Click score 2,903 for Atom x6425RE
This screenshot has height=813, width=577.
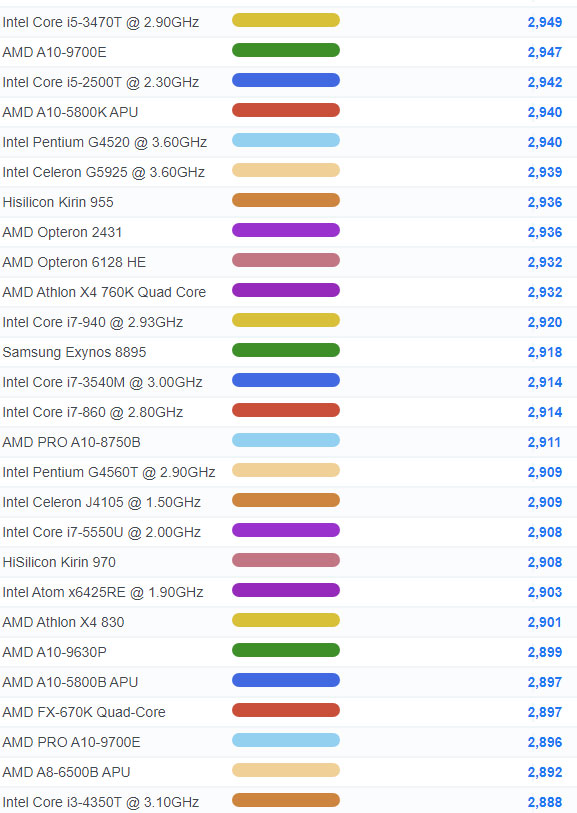[545, 593]
